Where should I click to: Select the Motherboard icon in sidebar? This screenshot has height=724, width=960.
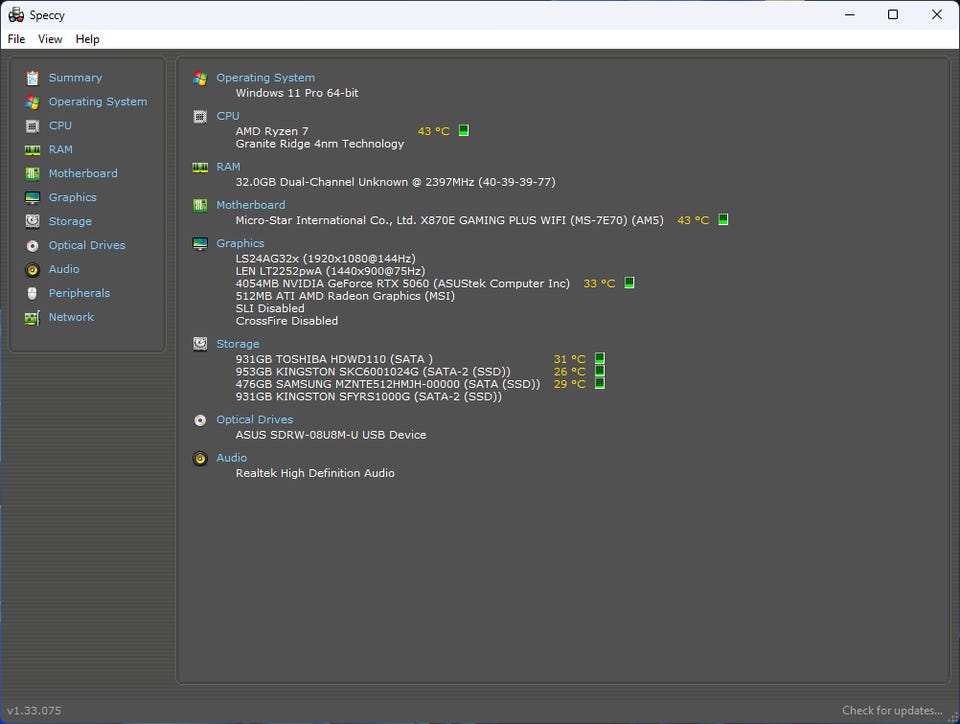point(32,174)
